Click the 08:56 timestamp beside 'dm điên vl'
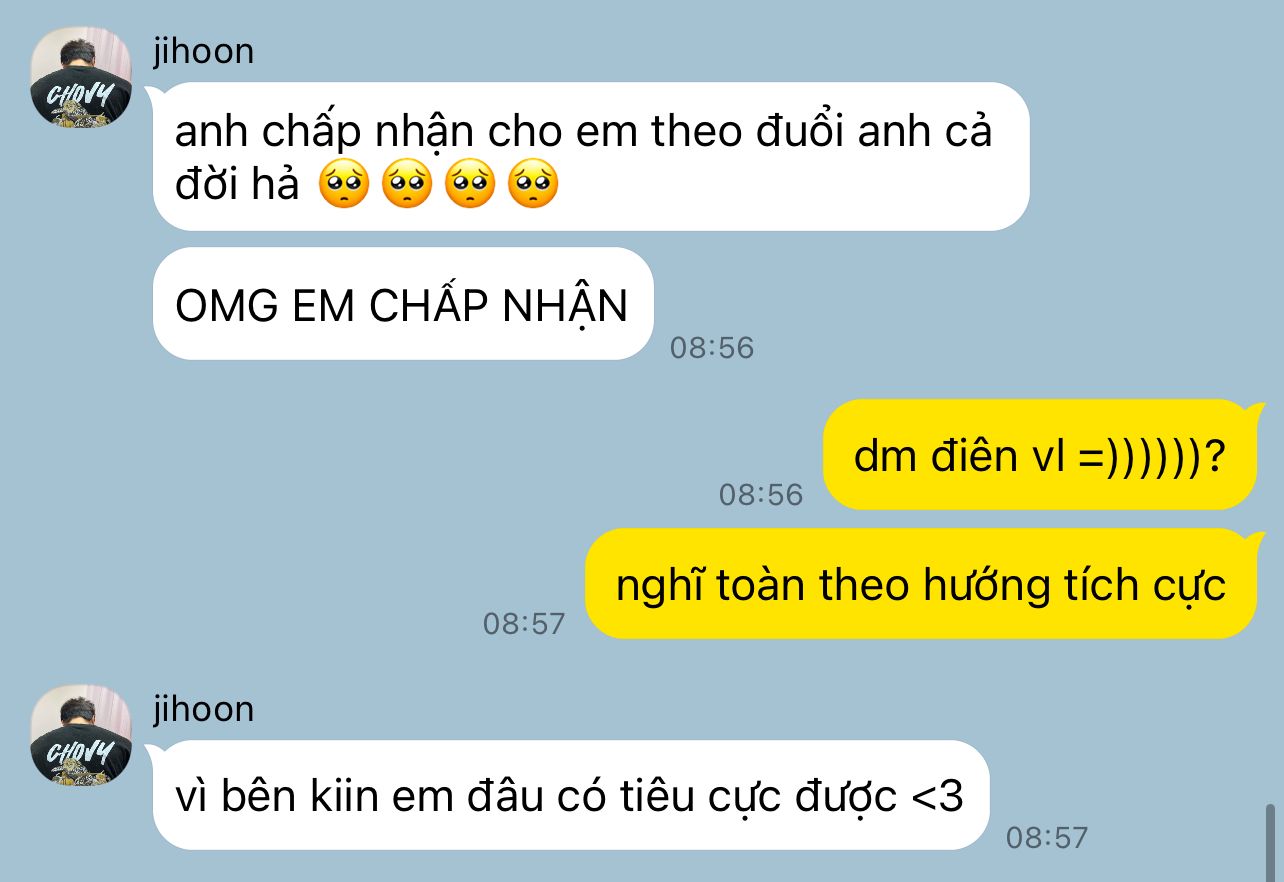The width and height of the screenshot is (1284, 882). point(761,494)
